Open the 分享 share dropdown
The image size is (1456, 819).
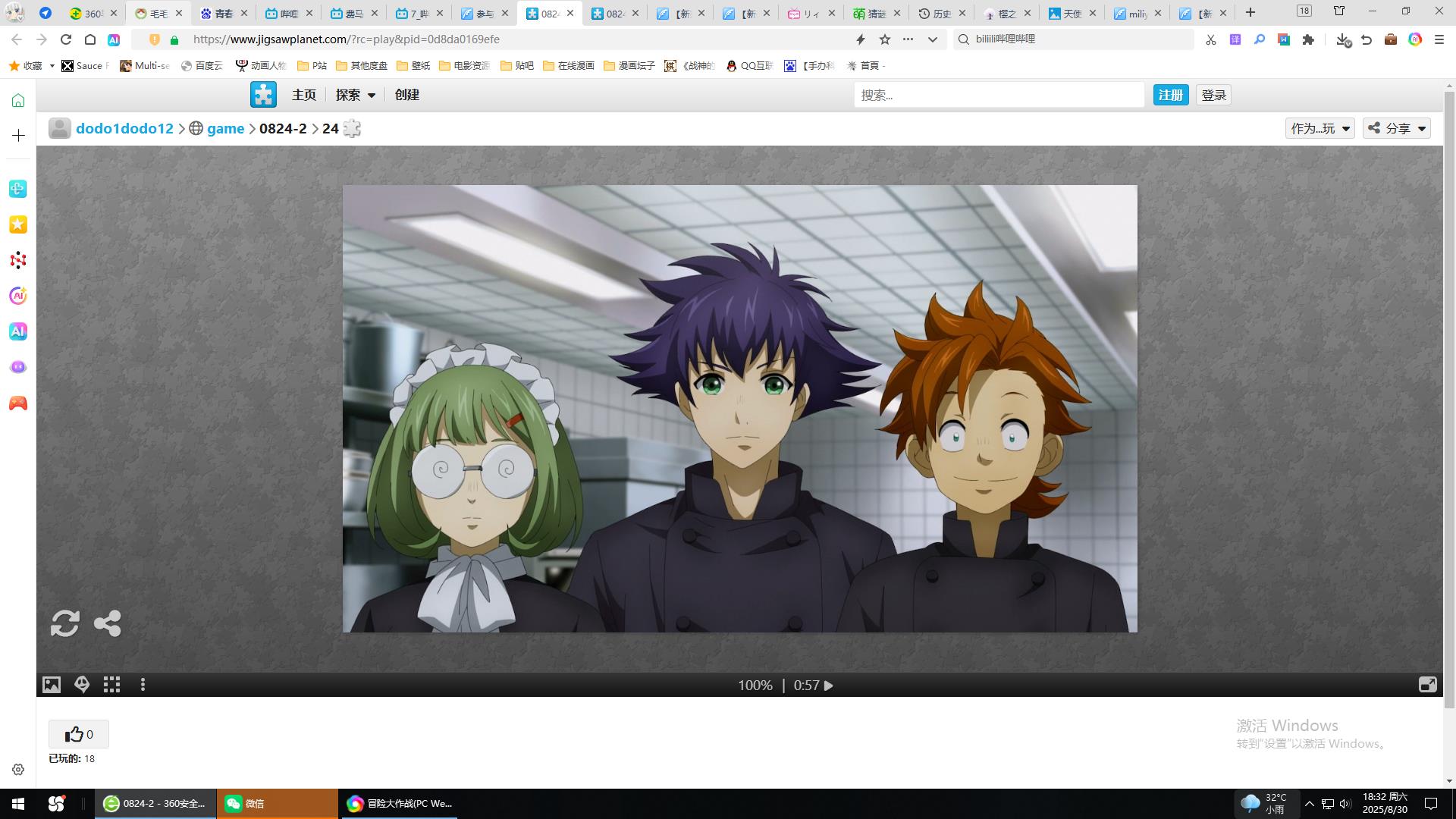(x=1397, y=128)
